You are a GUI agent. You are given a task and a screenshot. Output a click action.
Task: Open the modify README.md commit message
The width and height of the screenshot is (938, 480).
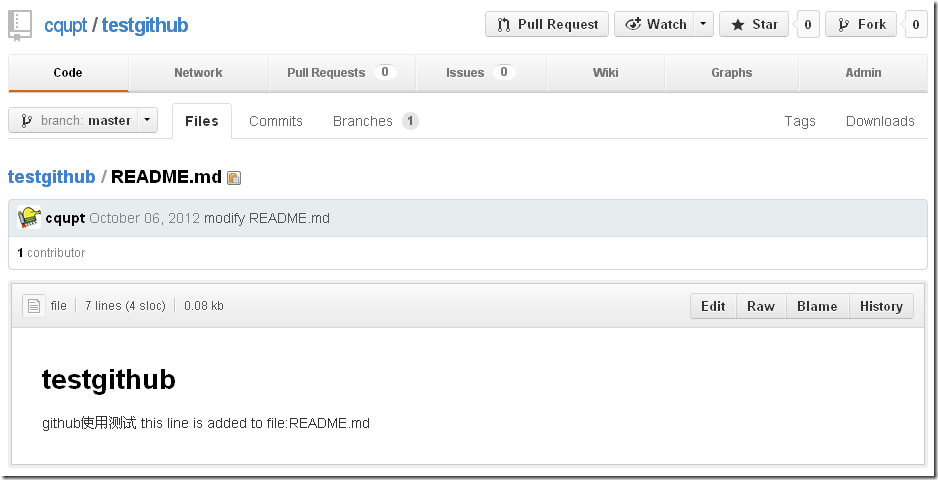click(x=267, y=218)
